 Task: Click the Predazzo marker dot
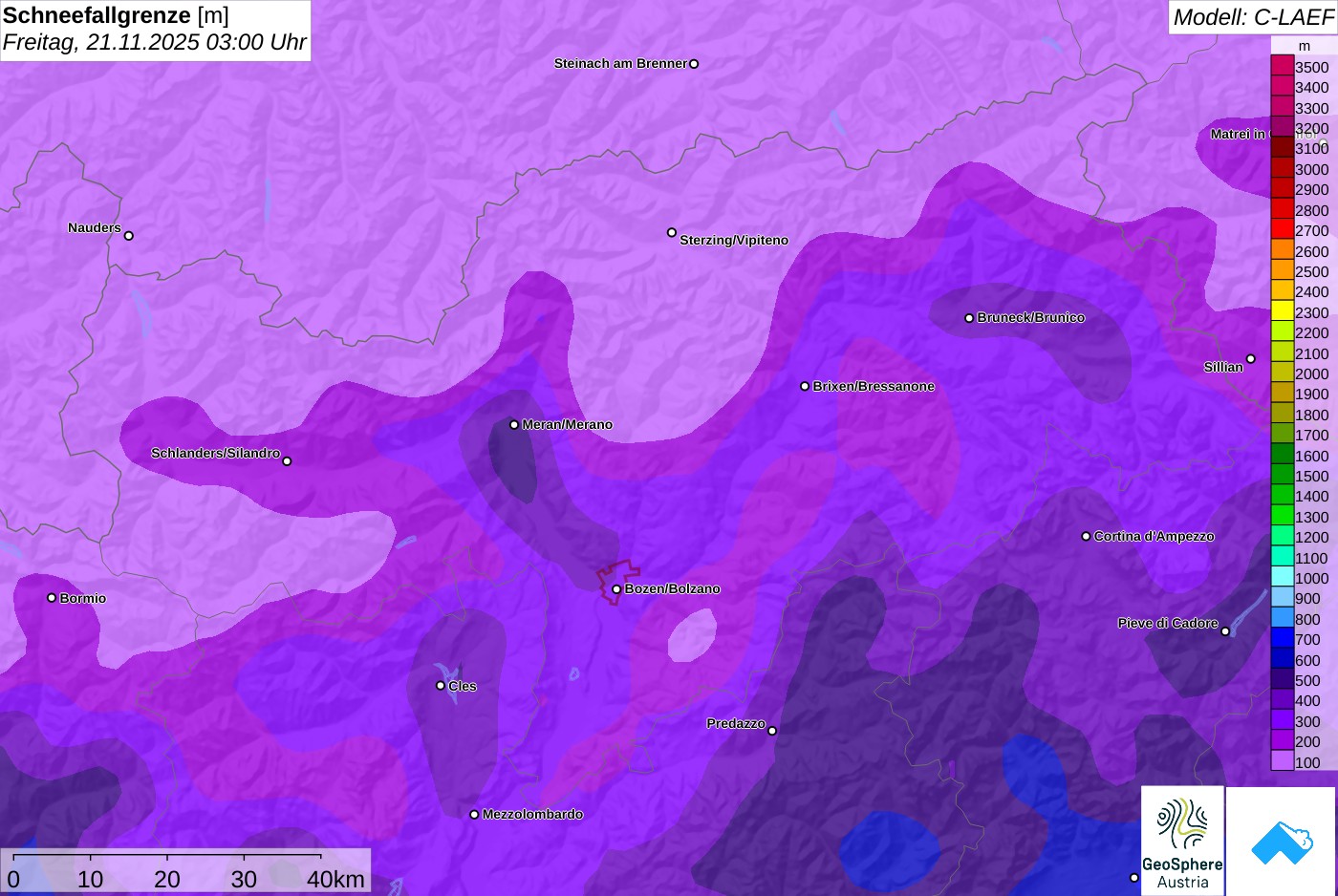[x=772, y=731]
